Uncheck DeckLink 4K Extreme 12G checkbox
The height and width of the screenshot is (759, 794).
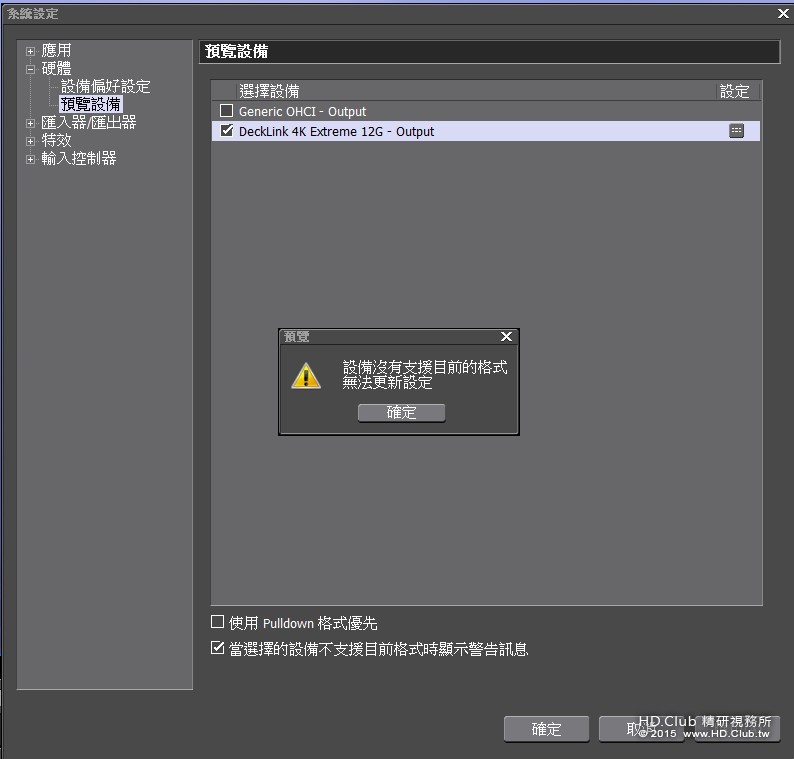(x=226, y=131)
